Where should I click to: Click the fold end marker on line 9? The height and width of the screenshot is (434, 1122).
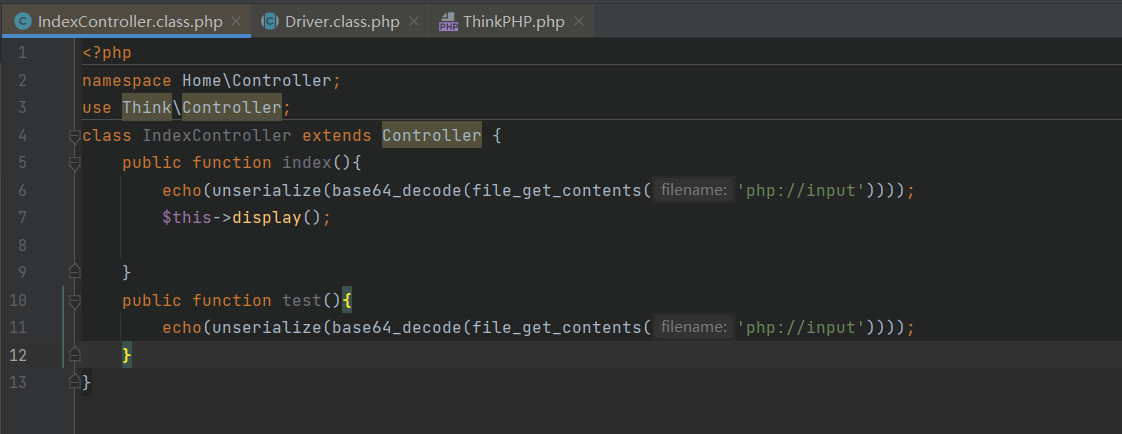click(x=74, y=271)
